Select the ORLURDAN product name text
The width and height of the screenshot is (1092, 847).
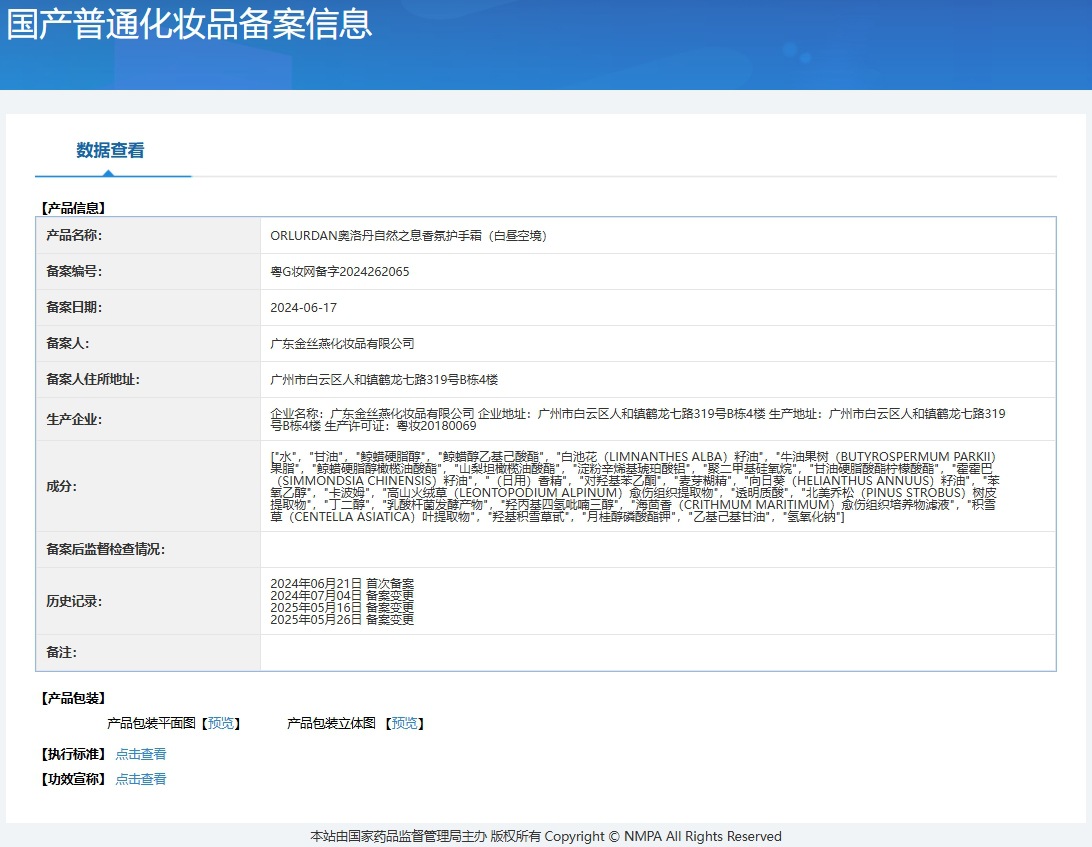click(x=408, y=236)
